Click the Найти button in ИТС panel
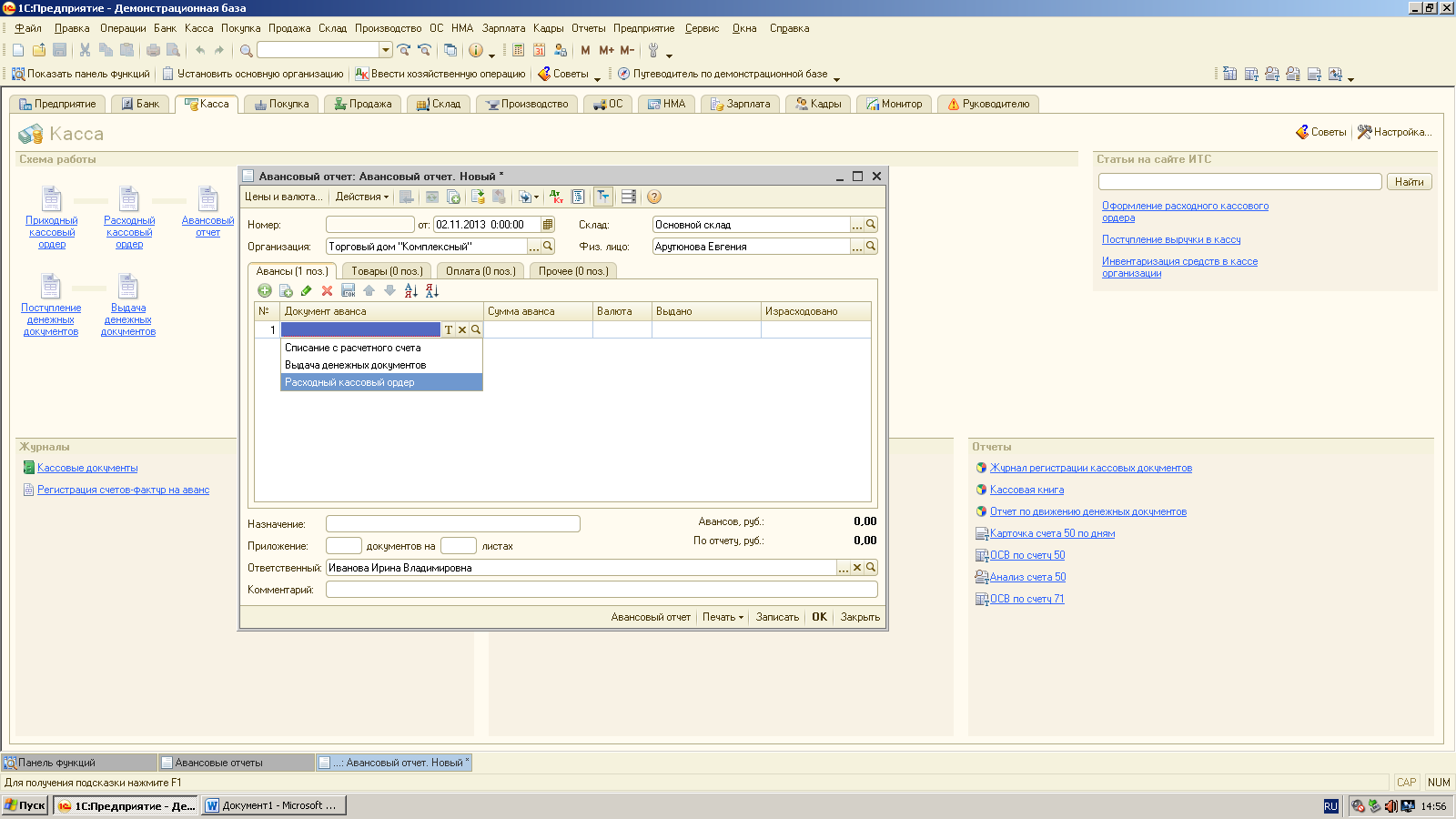This screenshot has height=819, width=1456. pyautogui.click(x=1410, y=182)
